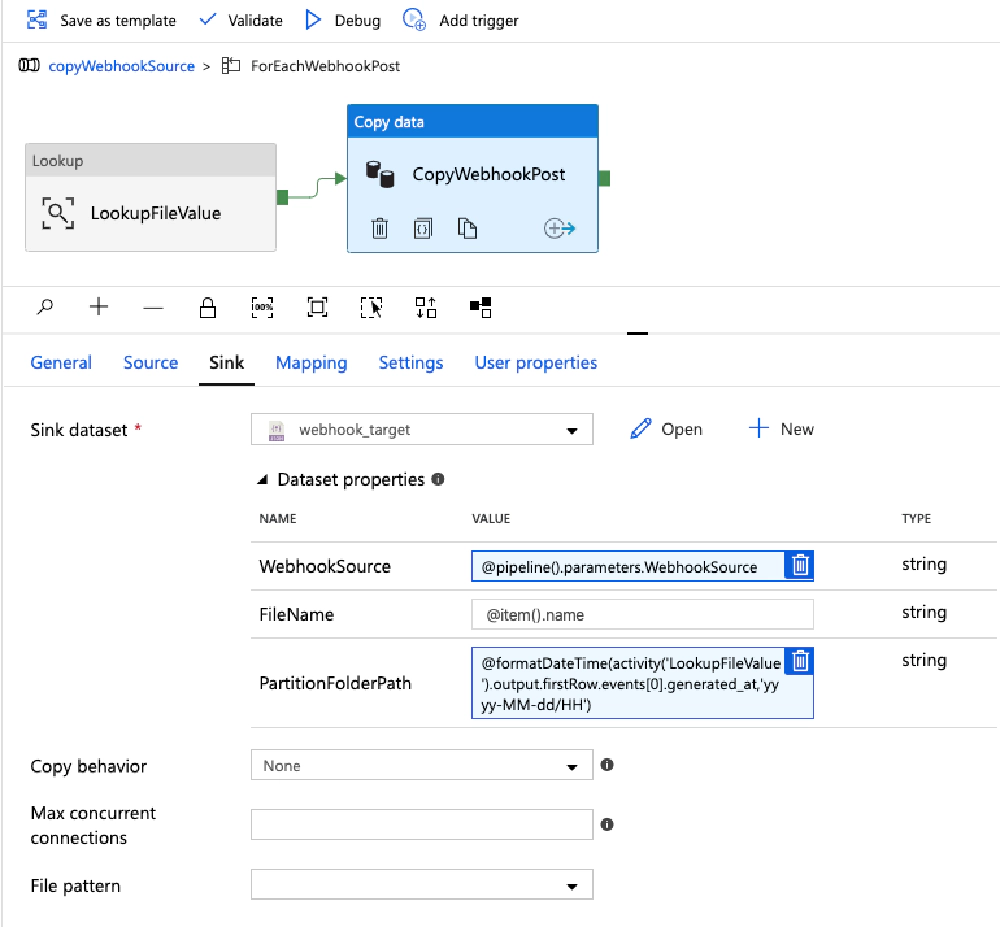Screen dimensions: 1000x927
Task: Zoom in on the pipeline canvas
Action: click(x=99, y=307)
